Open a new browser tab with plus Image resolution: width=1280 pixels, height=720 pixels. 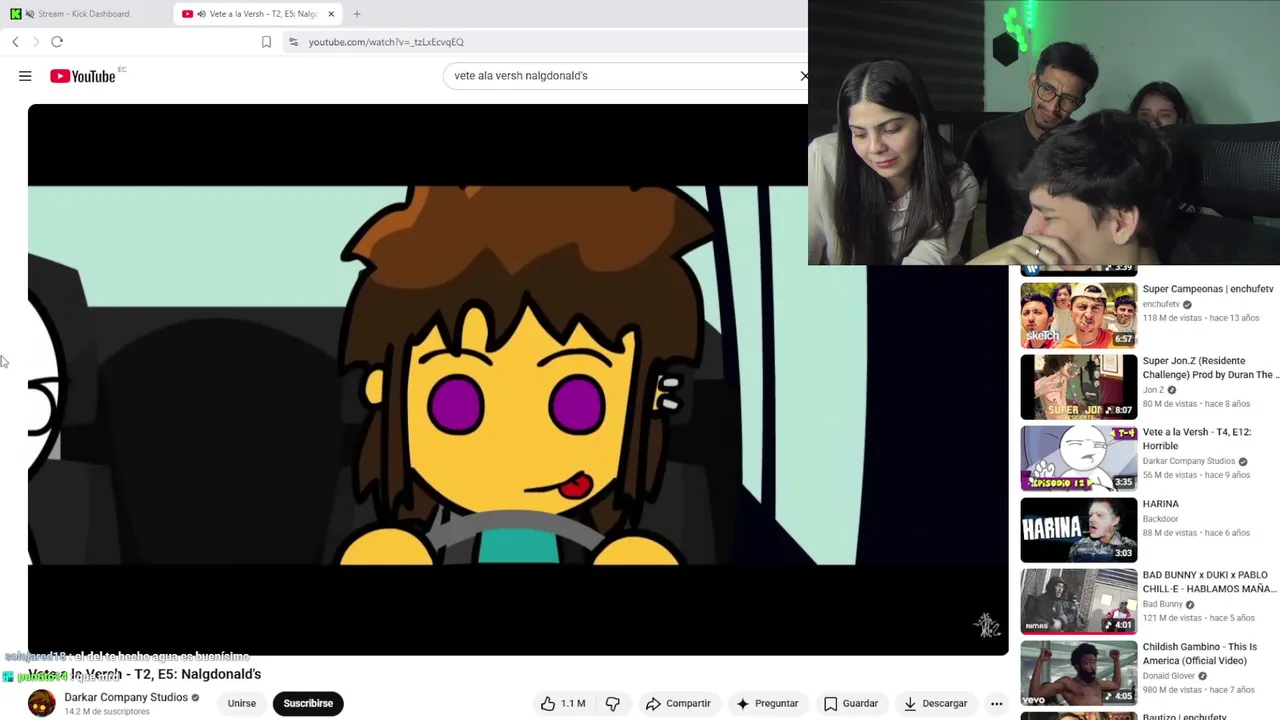(x=357, y=14)
